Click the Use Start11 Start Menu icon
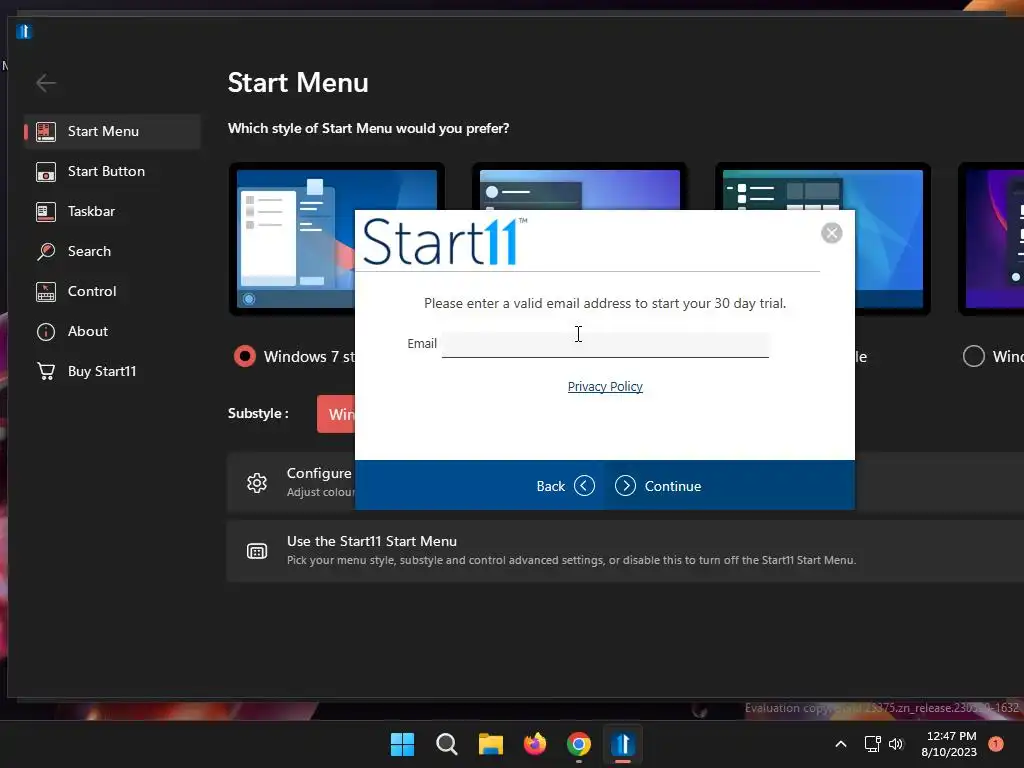Viewport: 1024px width, 768px height. click(x=257, y=551)
